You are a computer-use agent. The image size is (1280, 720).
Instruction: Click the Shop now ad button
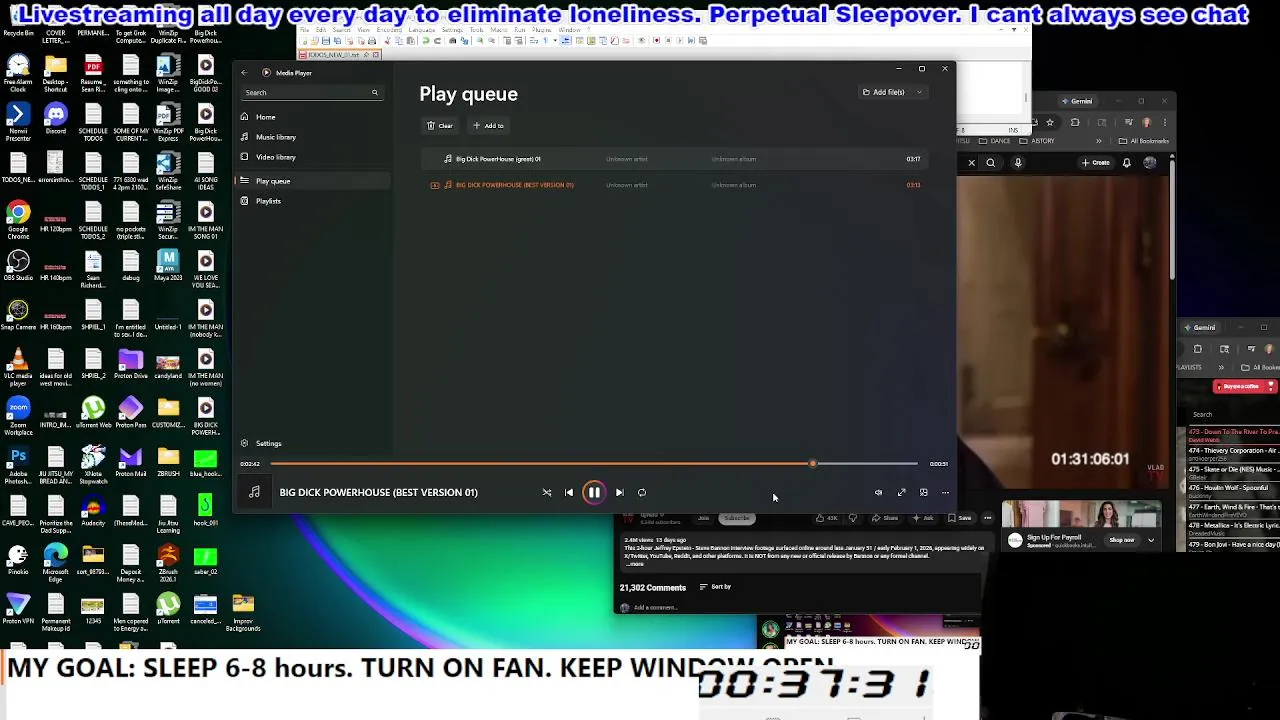click(1121, 540)
